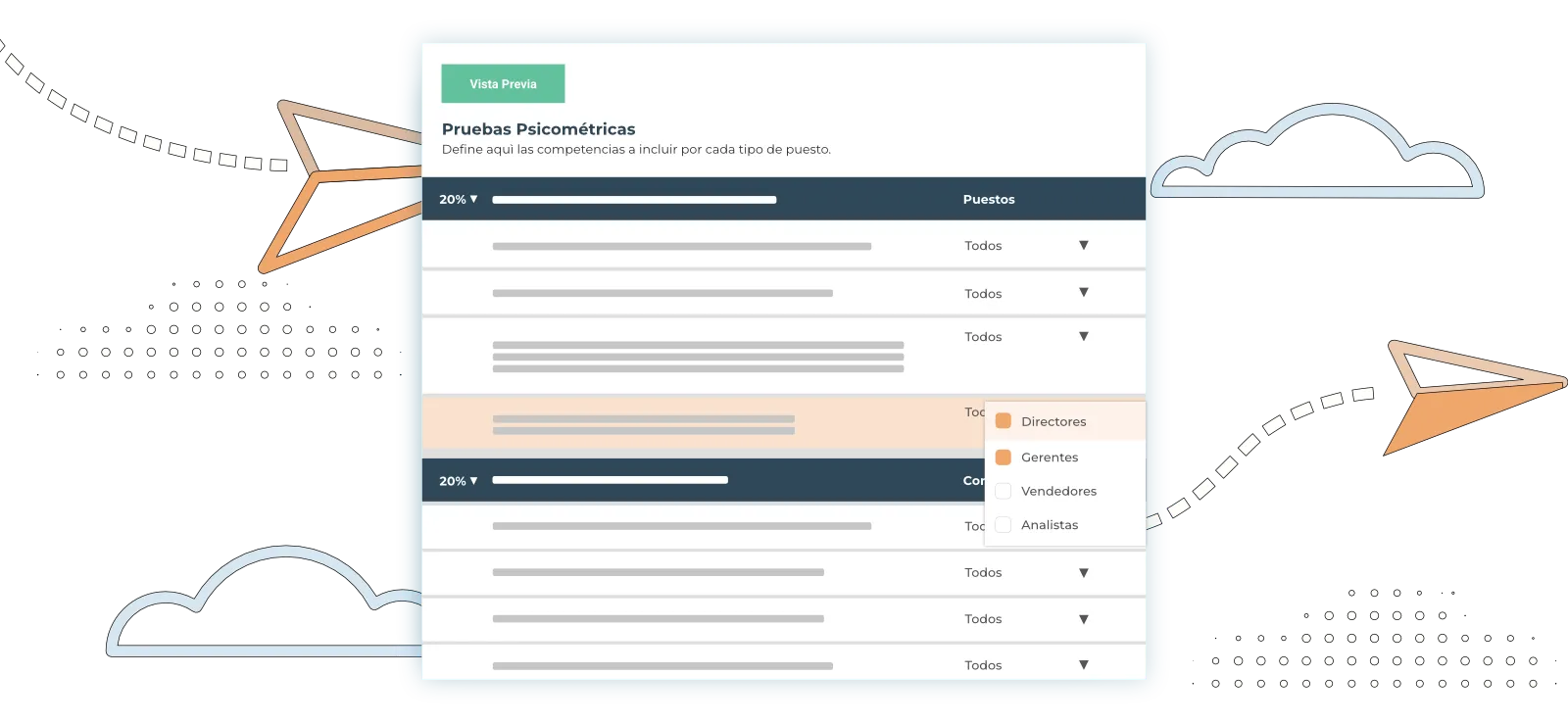Tick the Analistas checkbox

click(x=1004, y=525)
